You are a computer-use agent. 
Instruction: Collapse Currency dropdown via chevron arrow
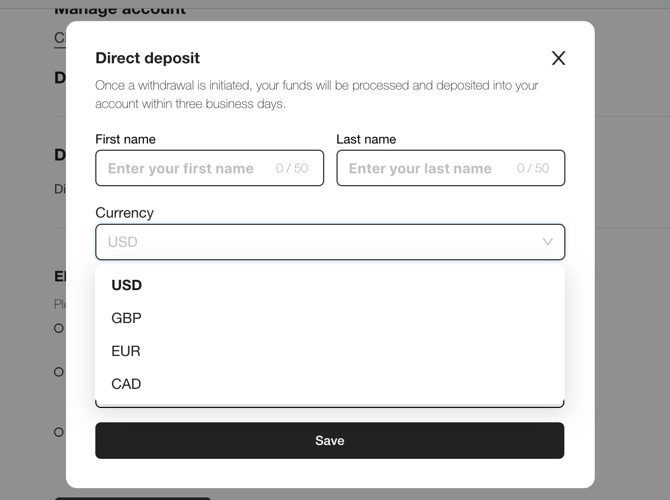tap(547, 242)
